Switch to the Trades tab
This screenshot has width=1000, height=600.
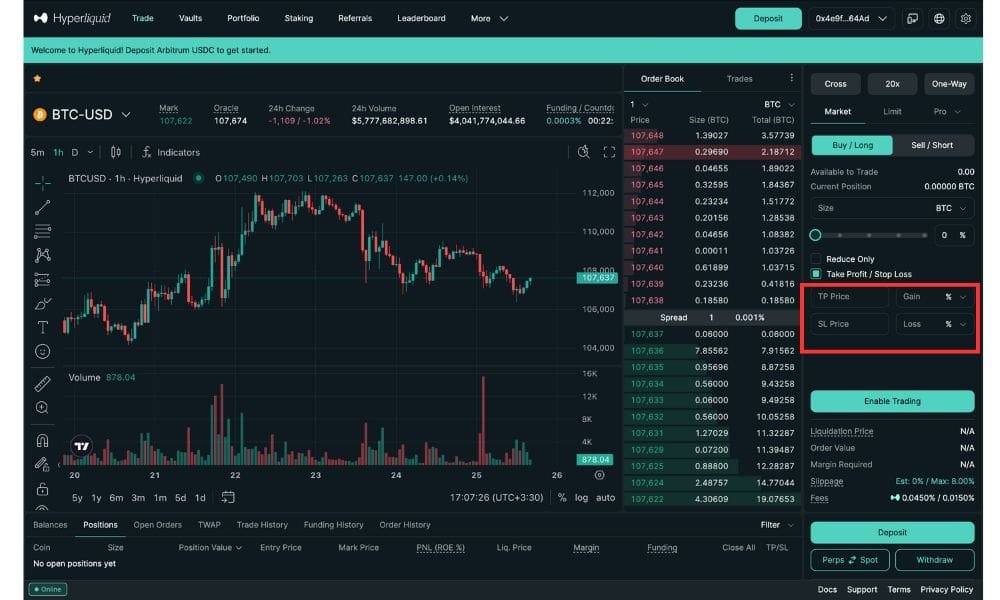(739, 78)
